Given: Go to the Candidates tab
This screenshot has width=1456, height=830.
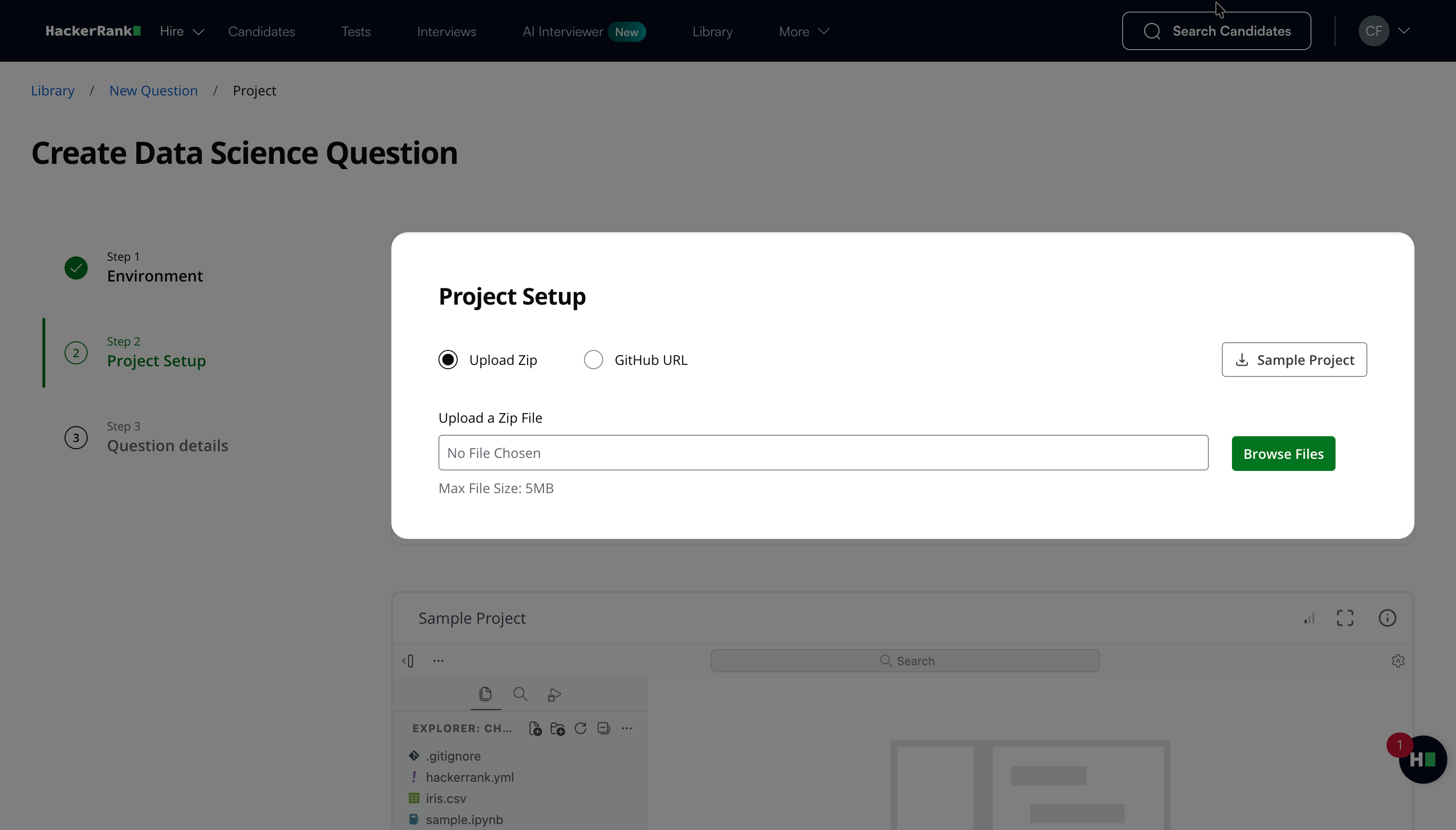Looking at the screenshot, I should pyautogui.click(x=262, y=31).
